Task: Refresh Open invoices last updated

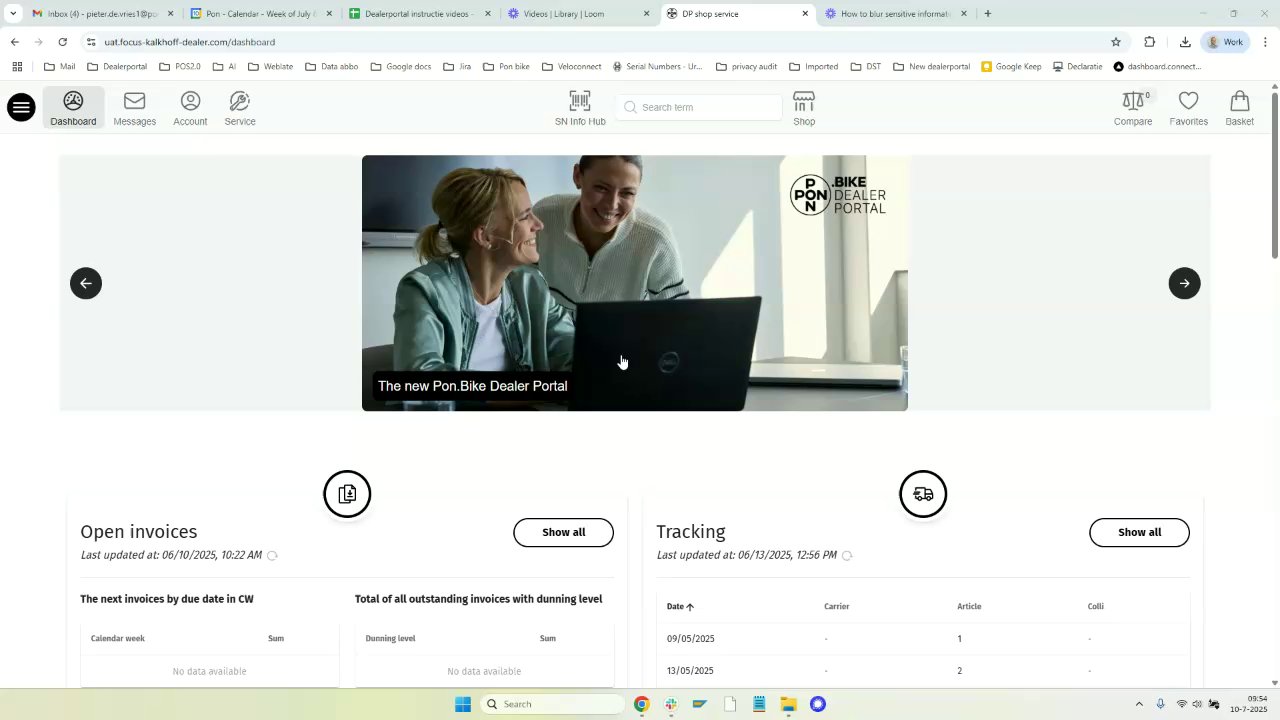Action: tap(272, 556)
